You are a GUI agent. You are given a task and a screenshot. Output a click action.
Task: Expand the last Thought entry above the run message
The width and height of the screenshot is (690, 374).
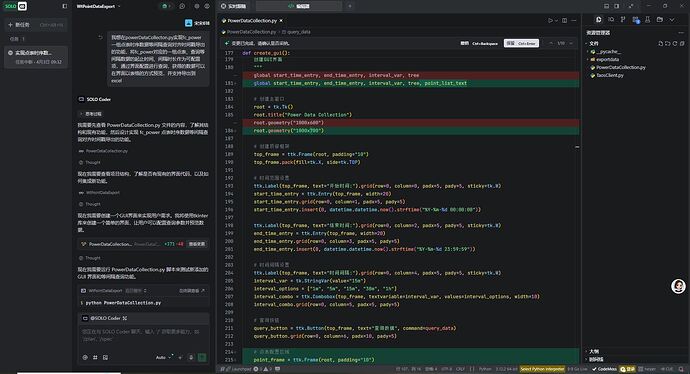point(90,258)
